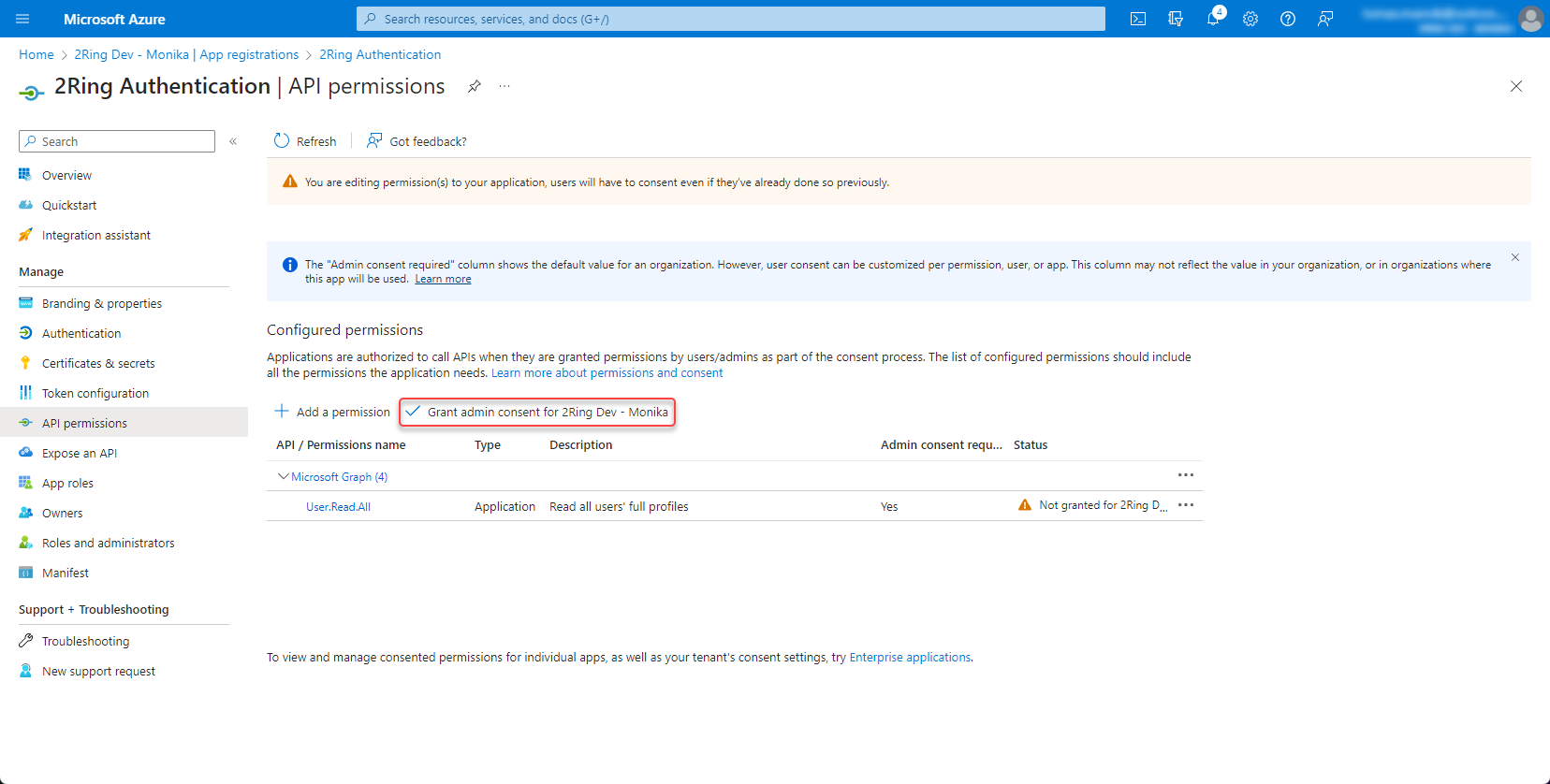The image size is (1550, 784).
Task: Open the directories and subscriptions filter icon
Action: tap(1176, 19)
